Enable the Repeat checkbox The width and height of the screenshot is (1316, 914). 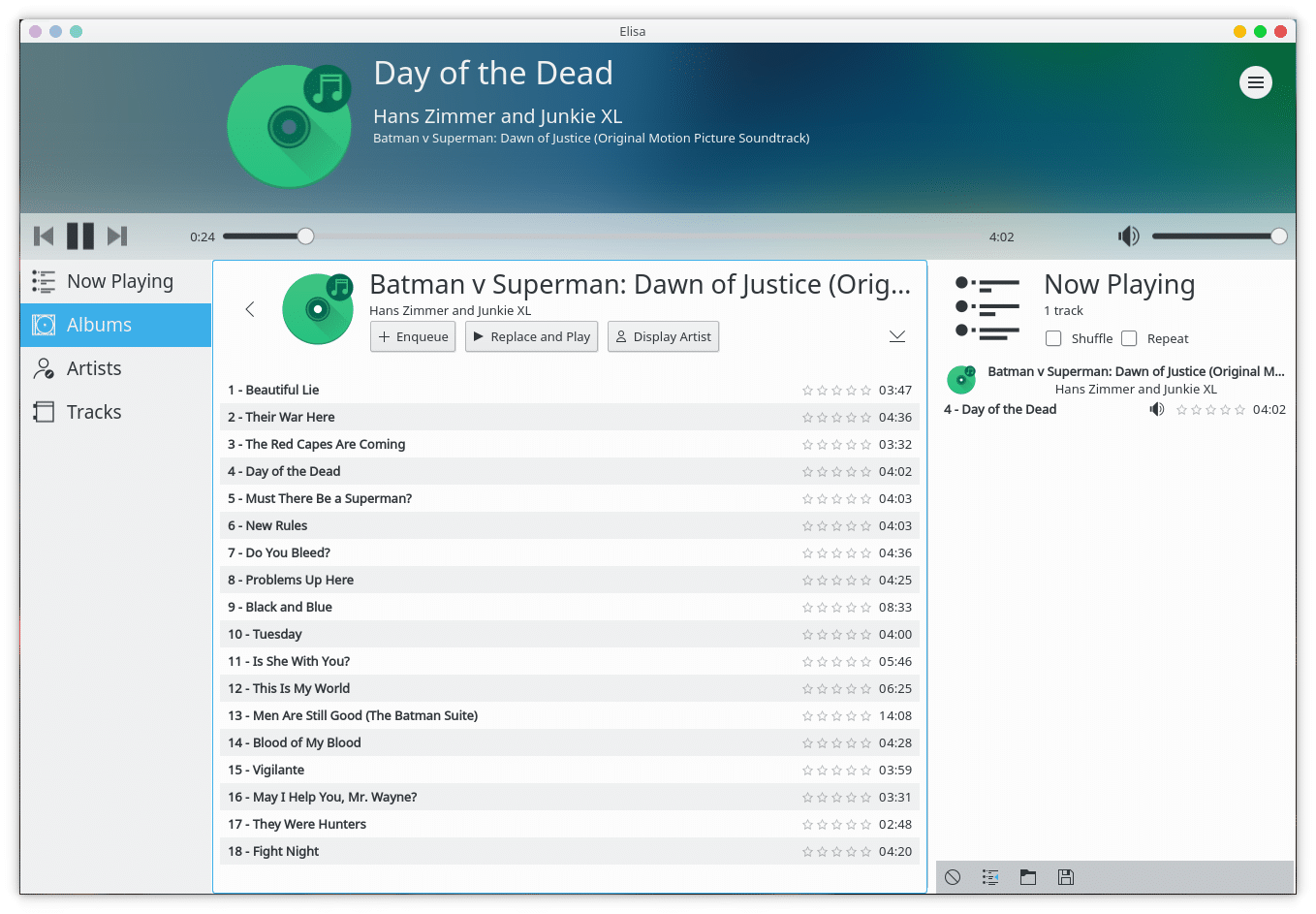(1129, 338)
